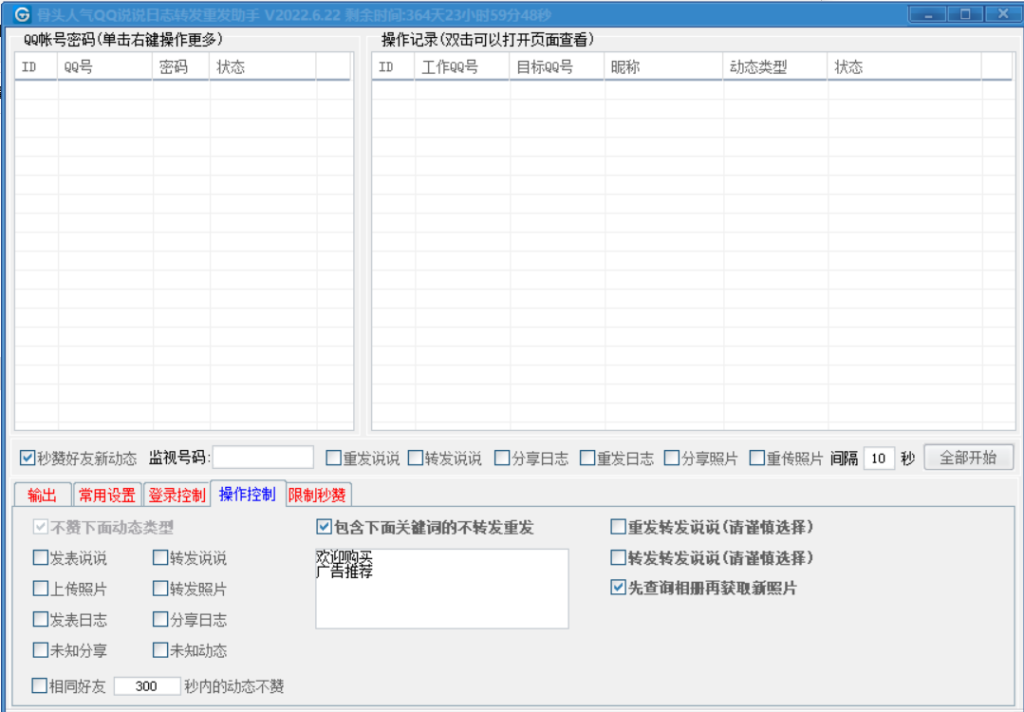
Task: Toggle the 转发说说 checkbox in the top row
Action: pyautogui.click(x=415, y=459)
